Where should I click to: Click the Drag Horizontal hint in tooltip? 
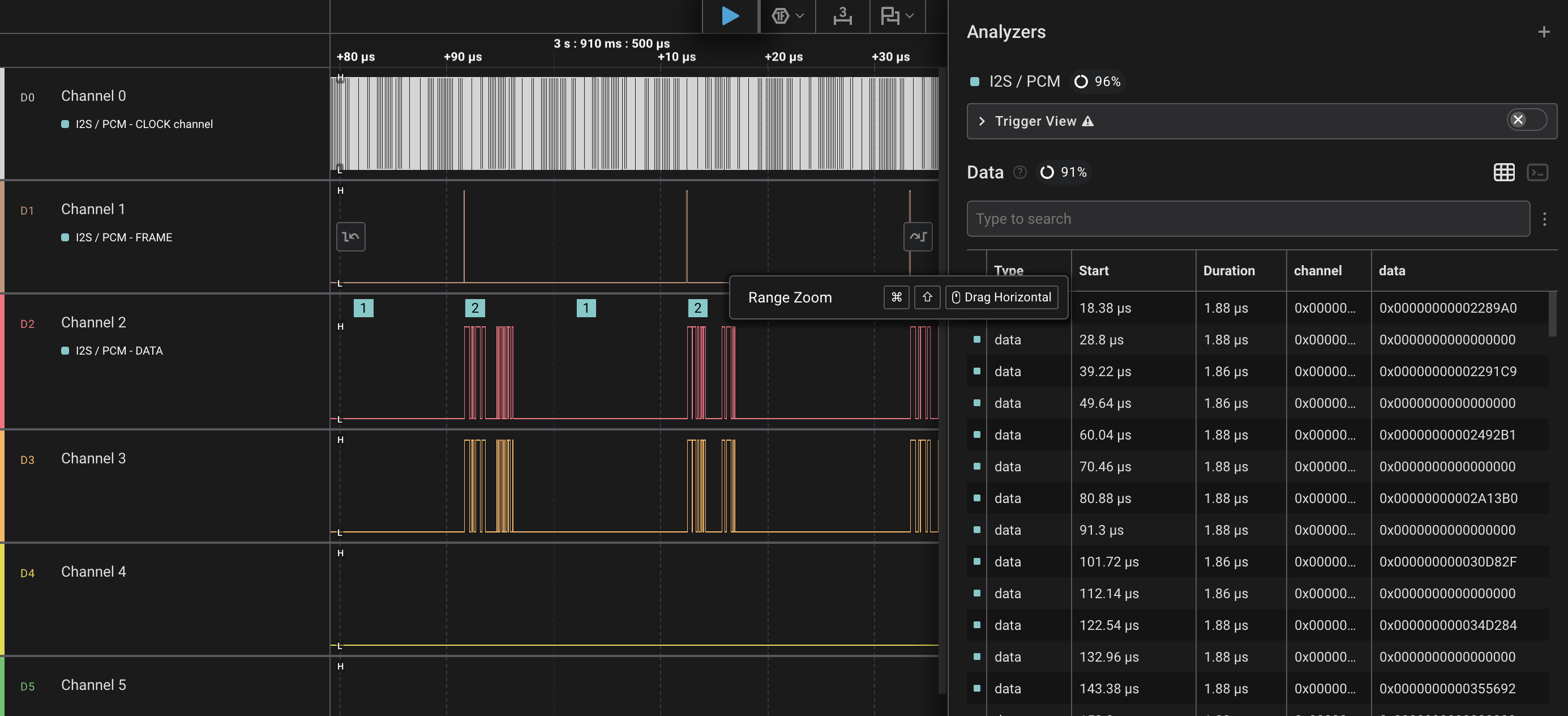click(x=1001, y=297)
